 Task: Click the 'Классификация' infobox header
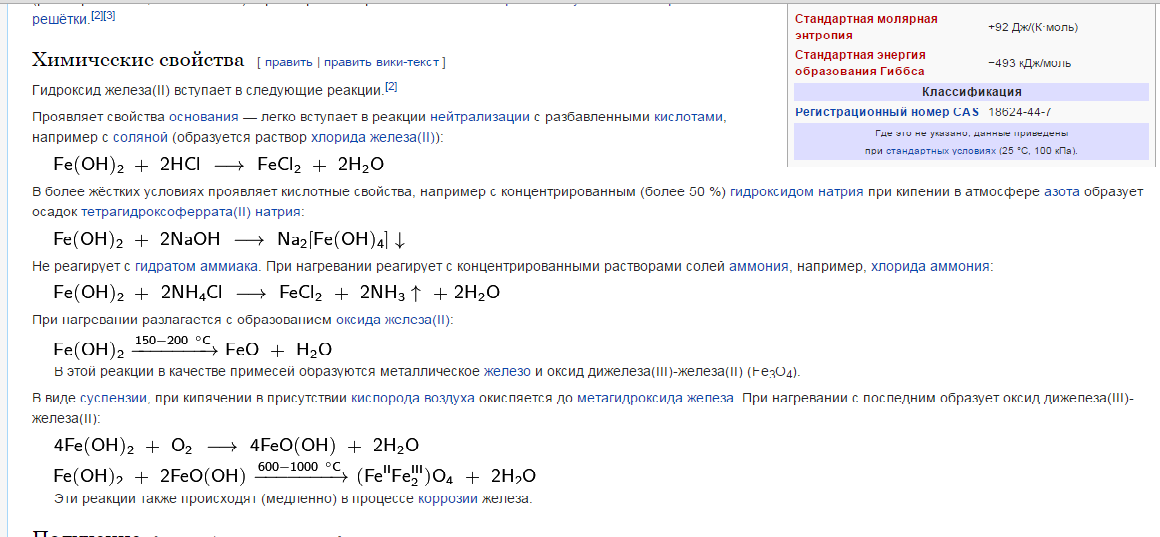tap(971, 92)
